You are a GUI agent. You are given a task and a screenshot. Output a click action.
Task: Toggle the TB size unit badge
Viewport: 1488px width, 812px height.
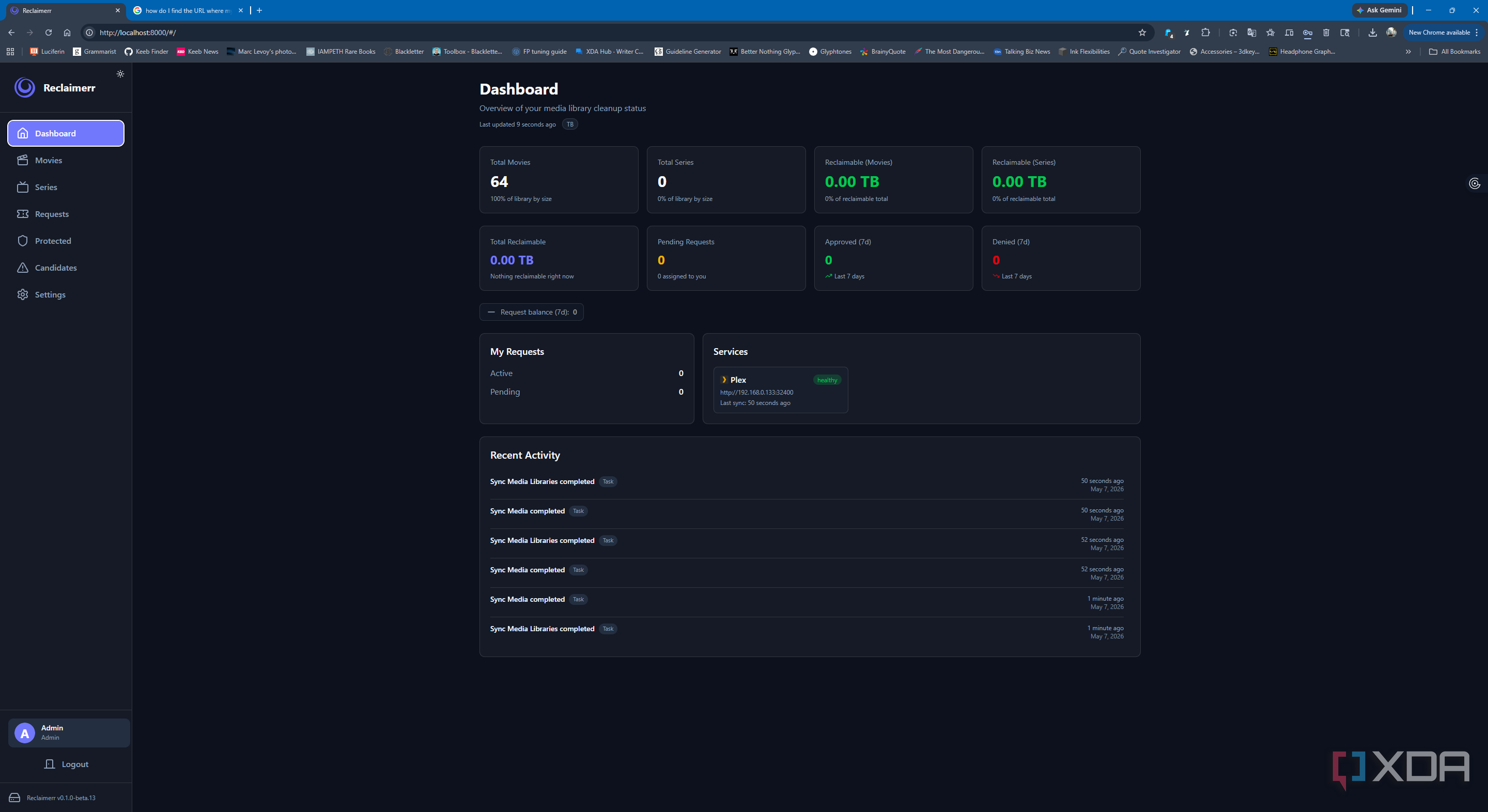click(x=569, y=124)
